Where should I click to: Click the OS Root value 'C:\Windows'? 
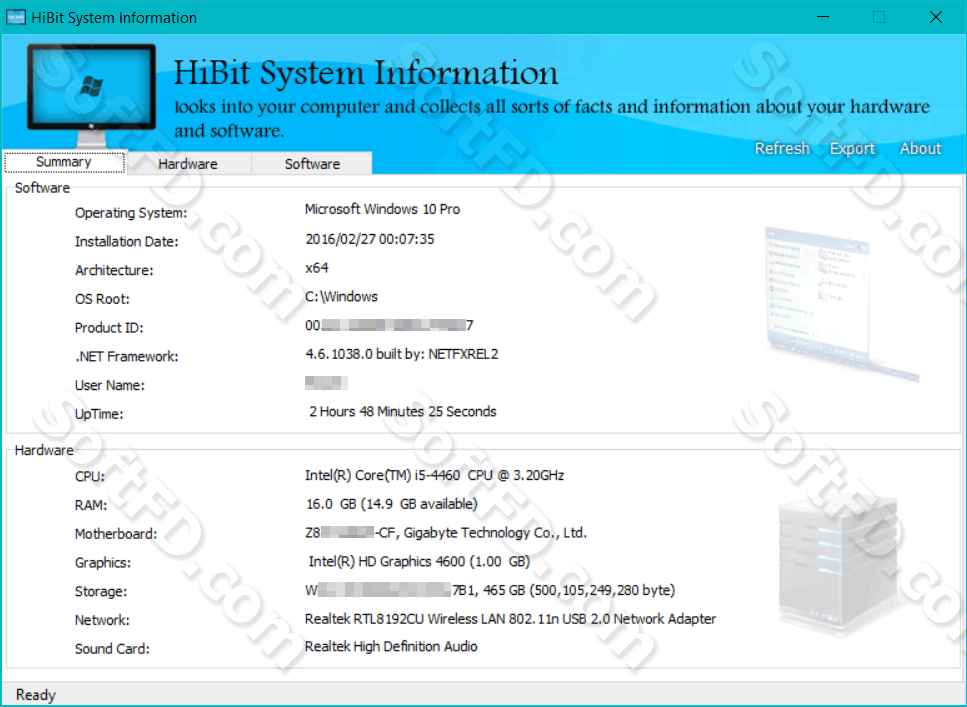(x=341, y=297)
